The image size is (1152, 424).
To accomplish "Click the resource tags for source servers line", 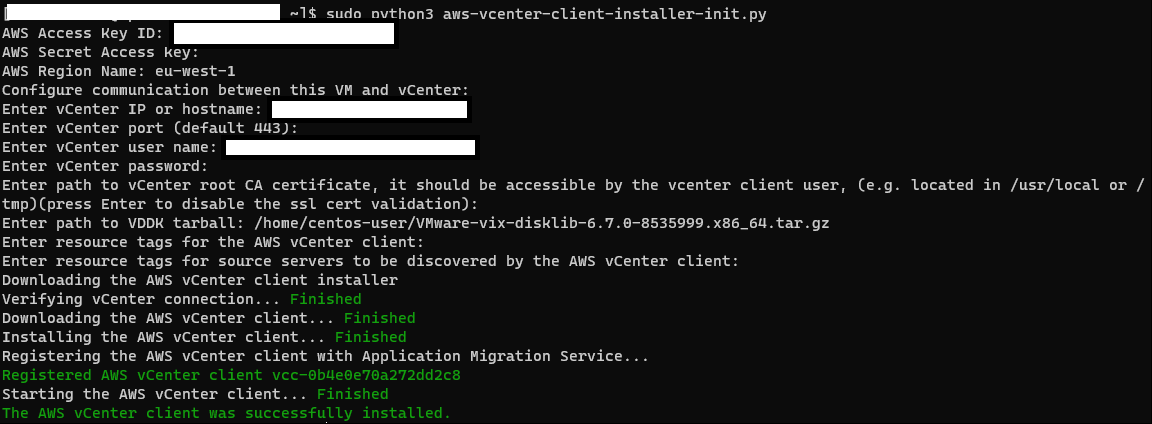I will tap(370, 261).
